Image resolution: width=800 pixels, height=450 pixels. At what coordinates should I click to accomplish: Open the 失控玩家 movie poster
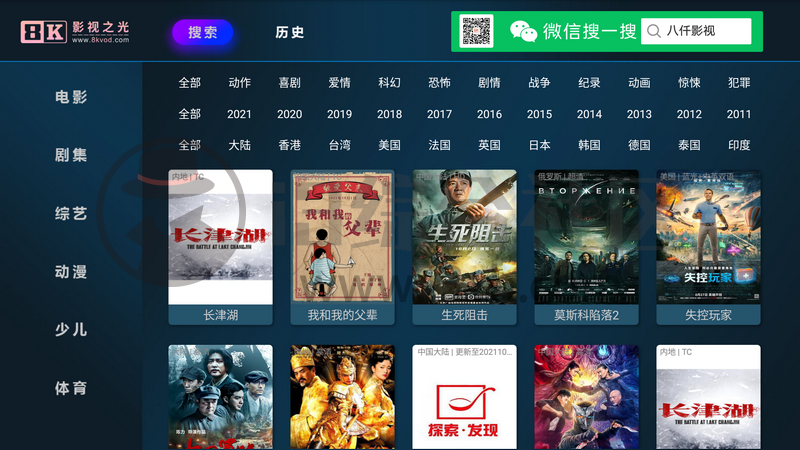click(708, 247)
